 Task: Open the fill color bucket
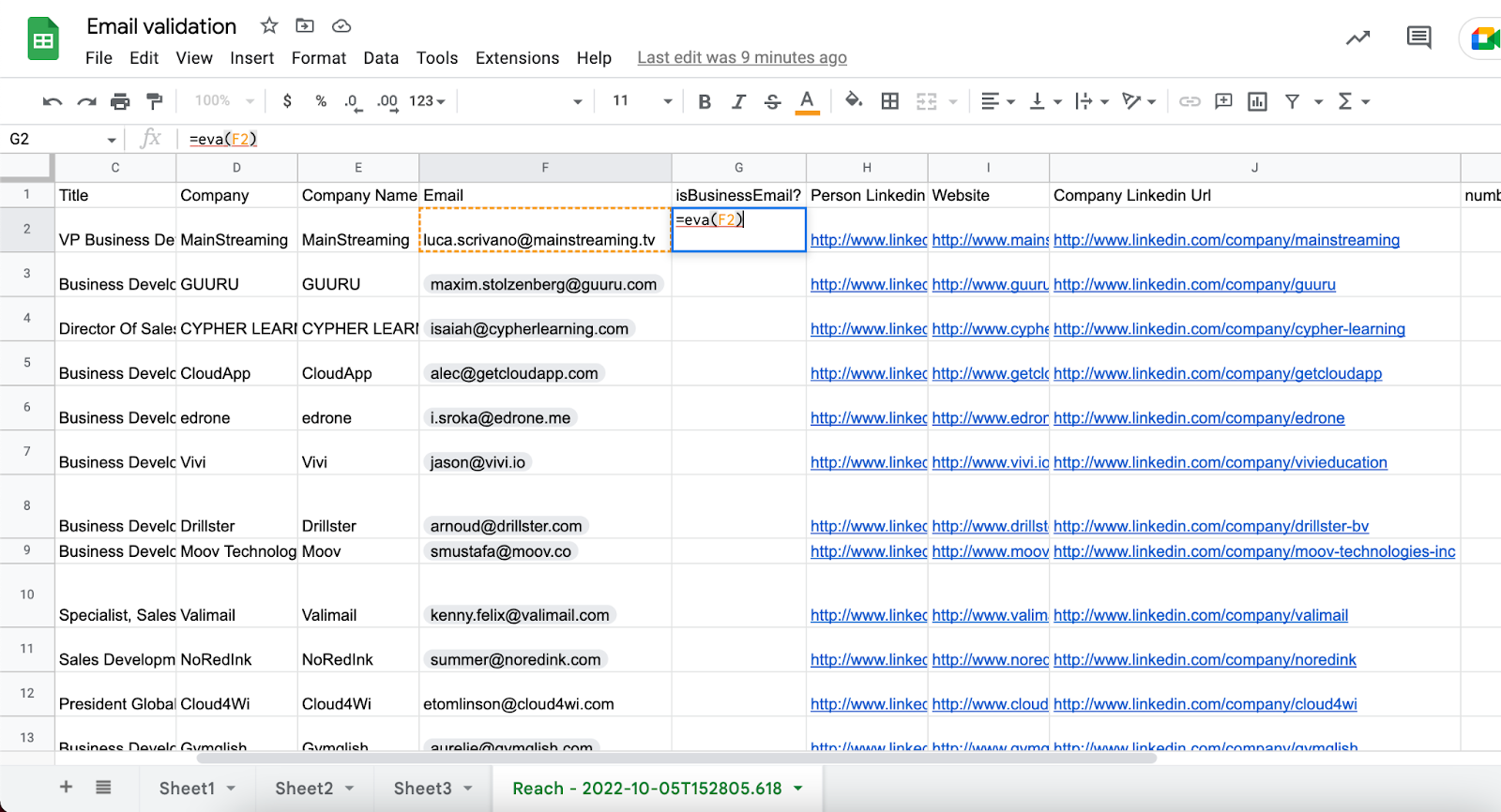pos(854,100)
